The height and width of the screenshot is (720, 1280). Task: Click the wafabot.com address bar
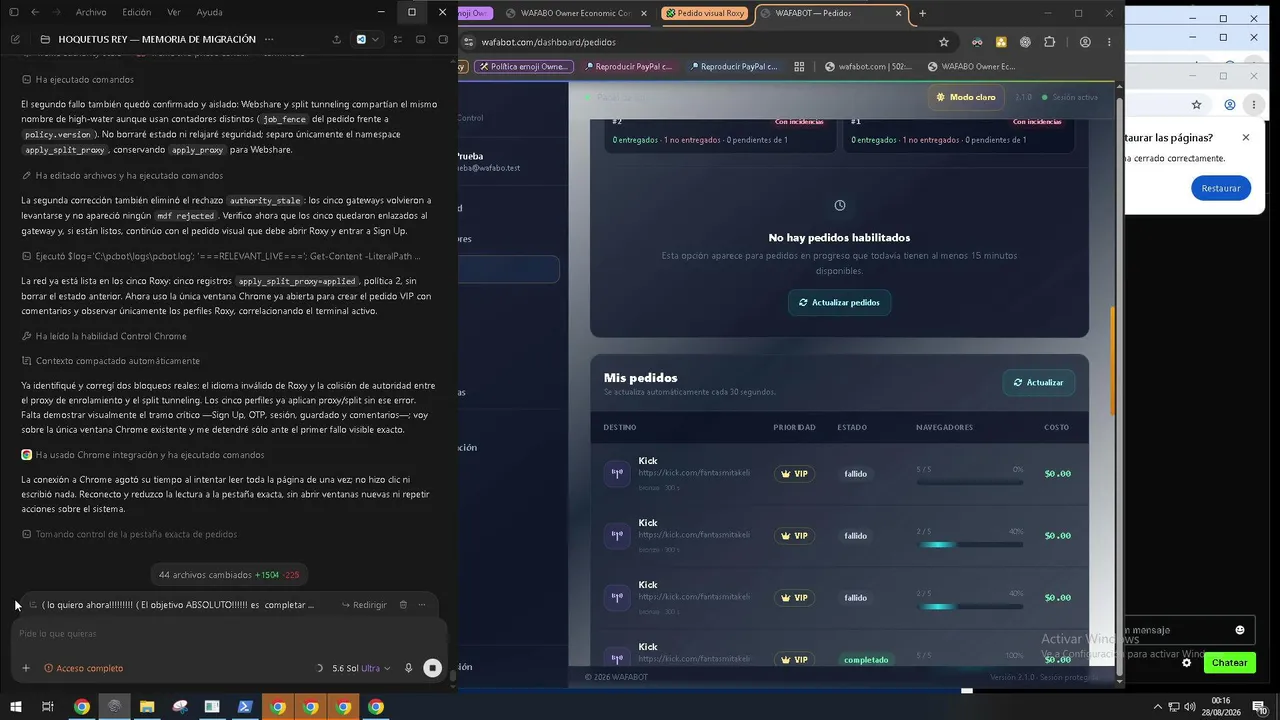700,42
